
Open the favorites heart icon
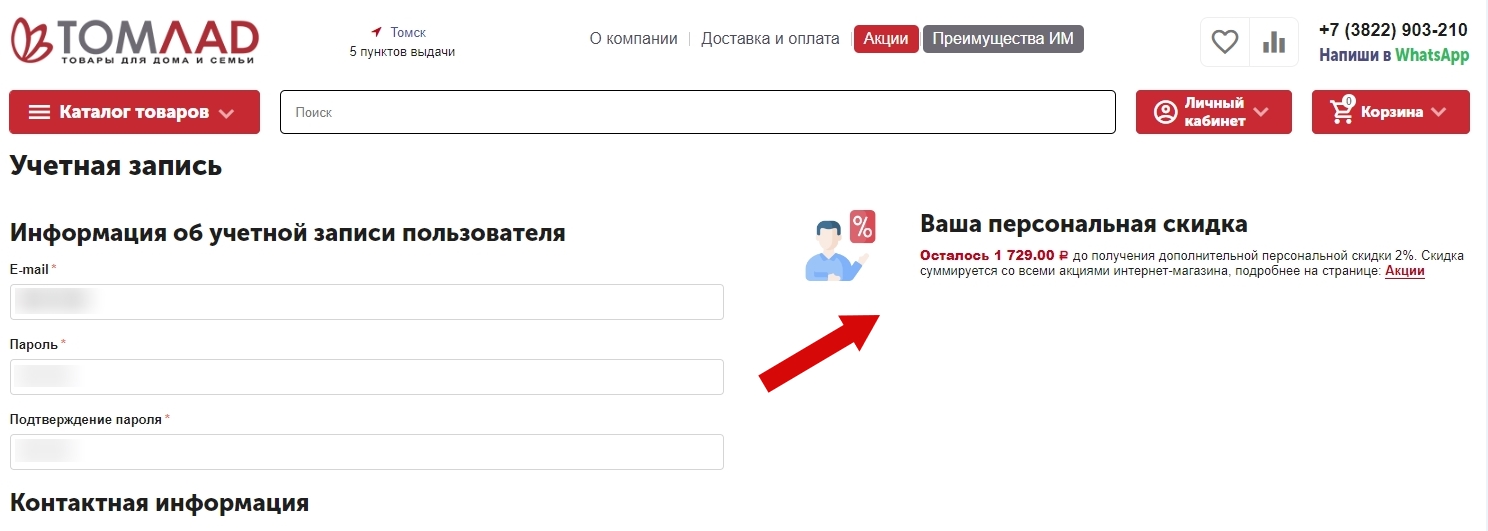pyautogui.click(x=1225, y=42)
